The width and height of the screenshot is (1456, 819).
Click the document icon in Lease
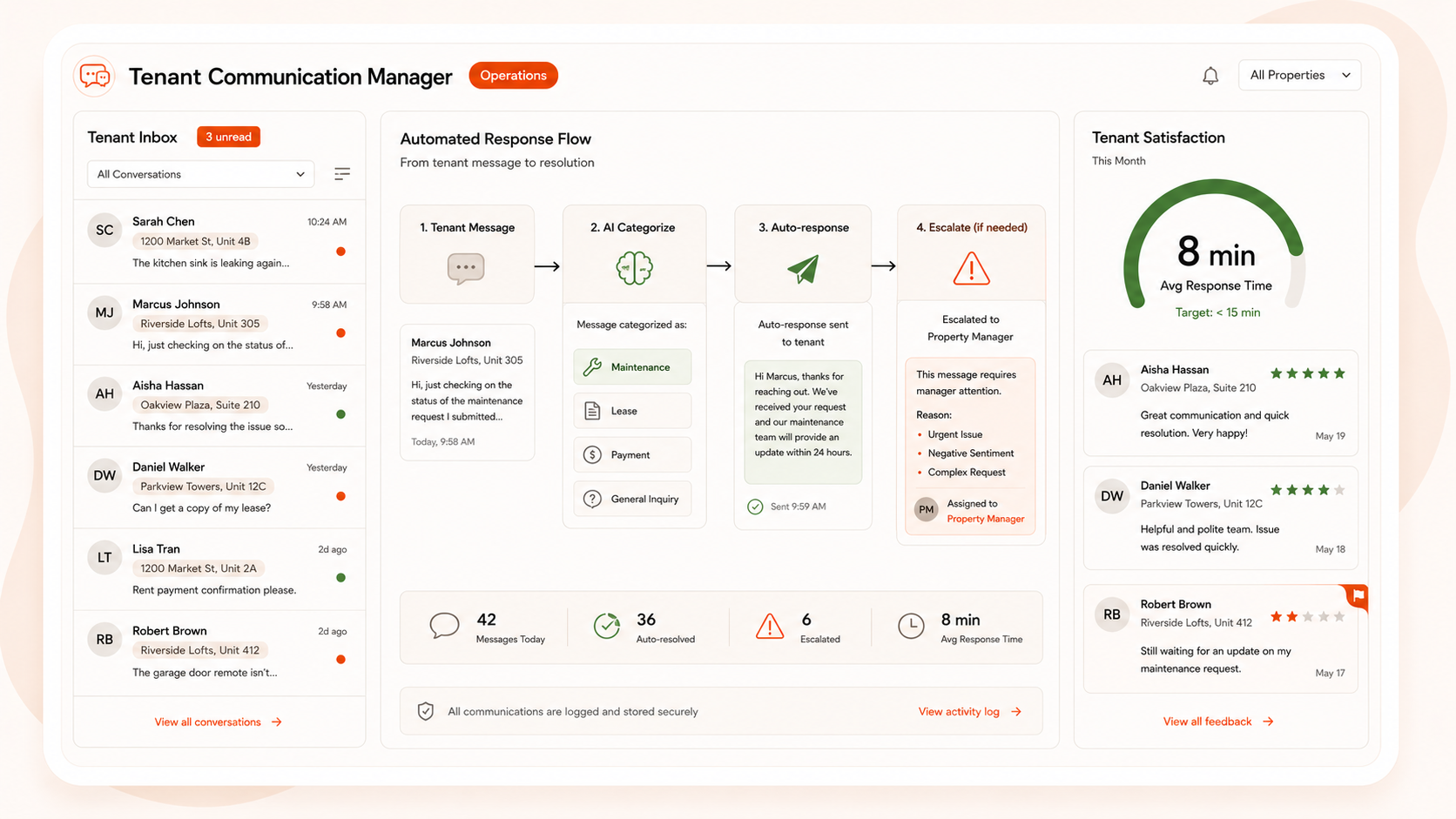(x=592, y=411)
